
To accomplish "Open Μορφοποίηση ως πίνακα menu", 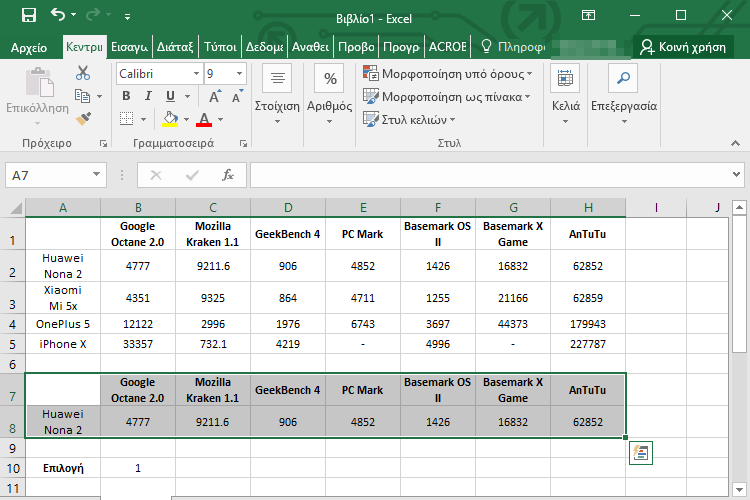I will [x=447, y=97].
